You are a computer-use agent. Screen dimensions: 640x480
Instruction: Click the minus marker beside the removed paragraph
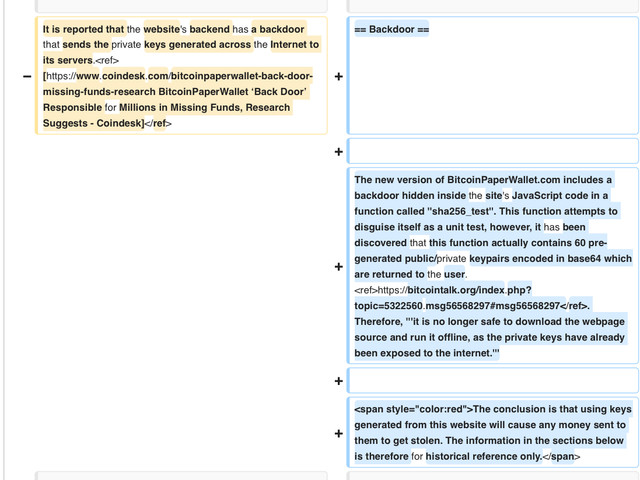(27, 76)
